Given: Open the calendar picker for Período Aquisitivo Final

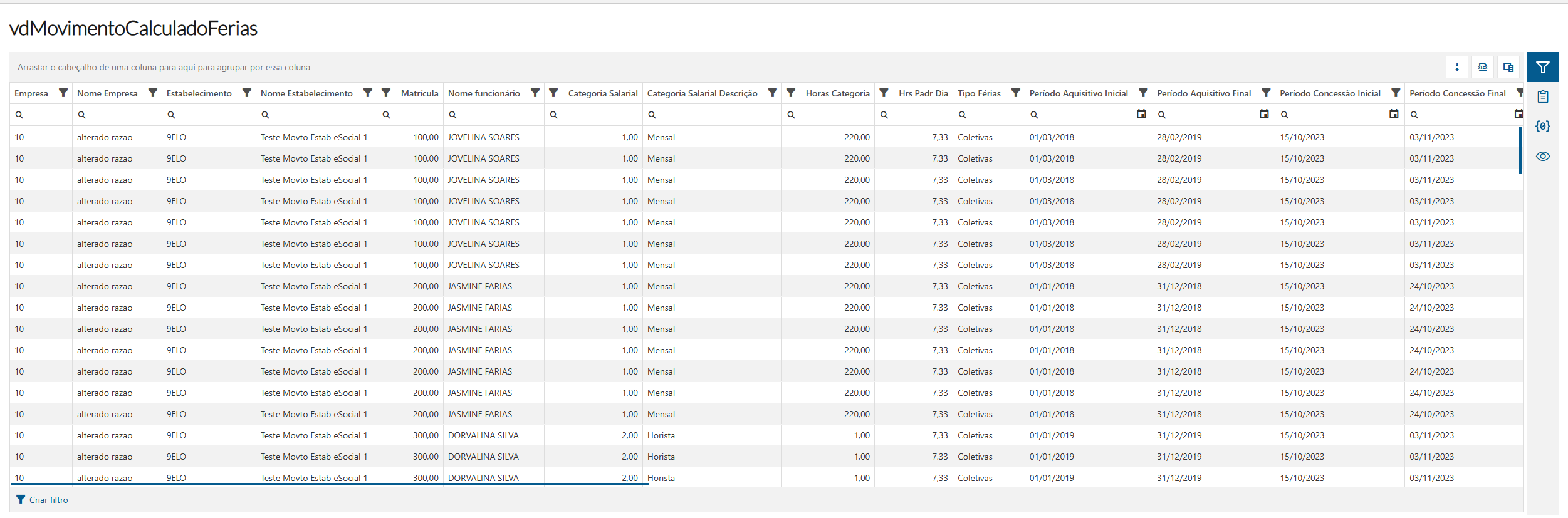Looking at the screenshot, I should pyautogui.click(x=1264, y=114).
